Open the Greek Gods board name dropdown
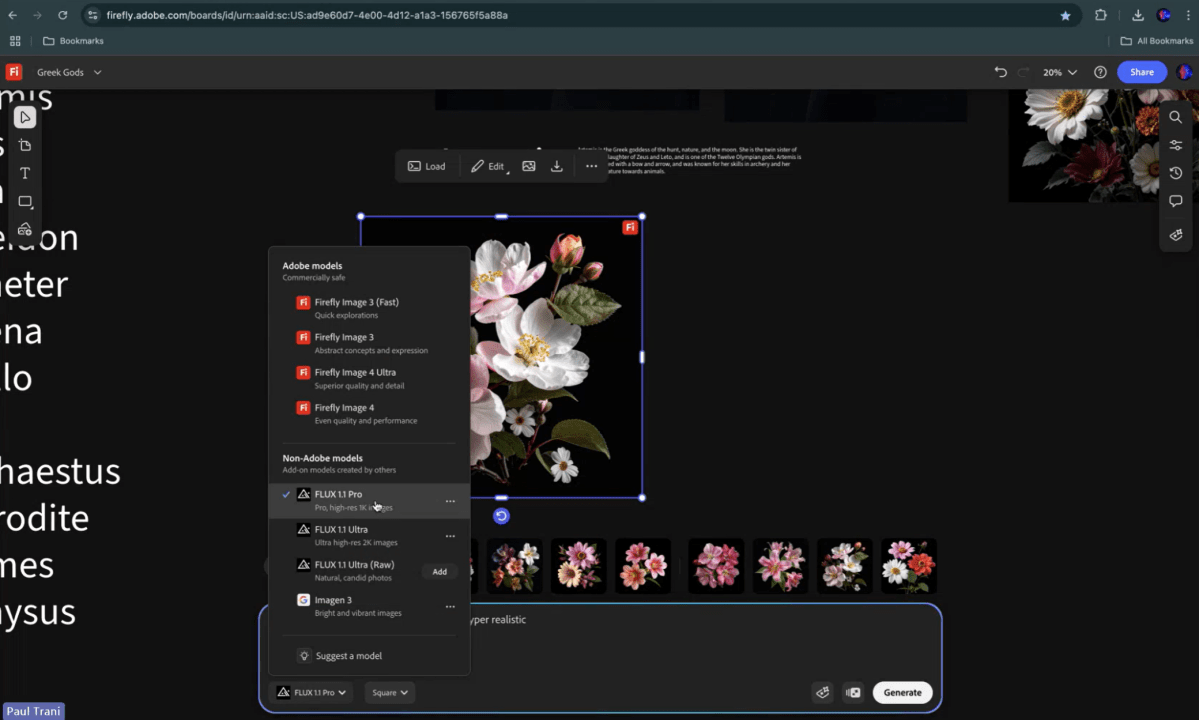 pyautogui.click(x=69, y=72)
